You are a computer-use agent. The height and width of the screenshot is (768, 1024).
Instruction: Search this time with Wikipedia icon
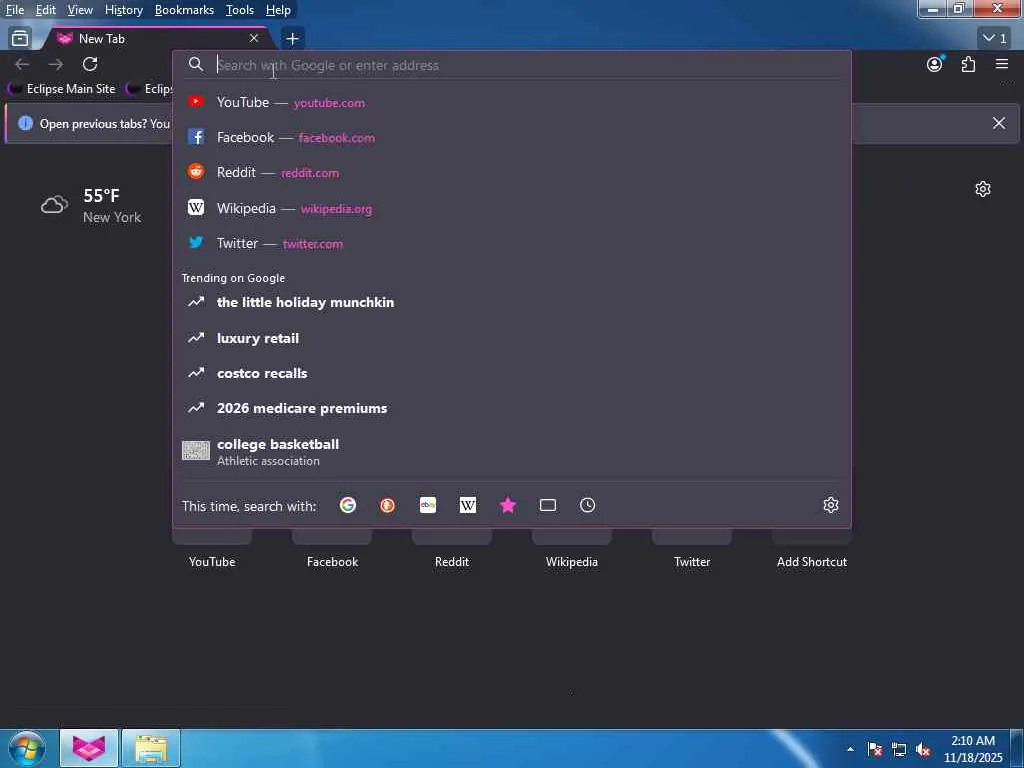coord(468,505)
